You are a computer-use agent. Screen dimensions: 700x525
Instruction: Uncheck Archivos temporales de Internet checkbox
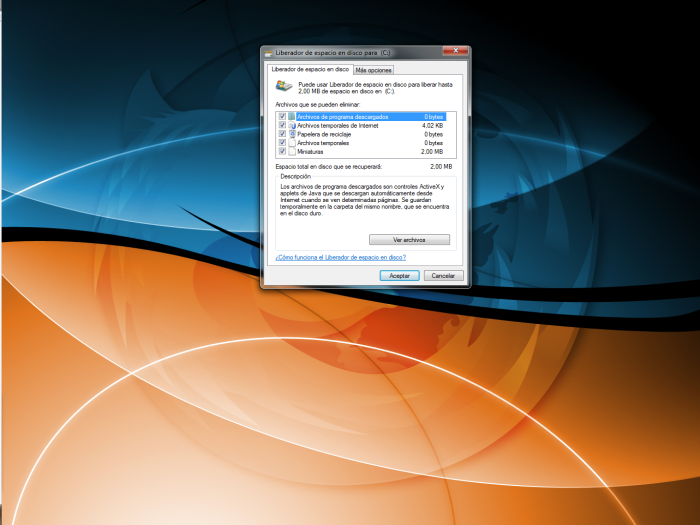[x=282, y=125]
